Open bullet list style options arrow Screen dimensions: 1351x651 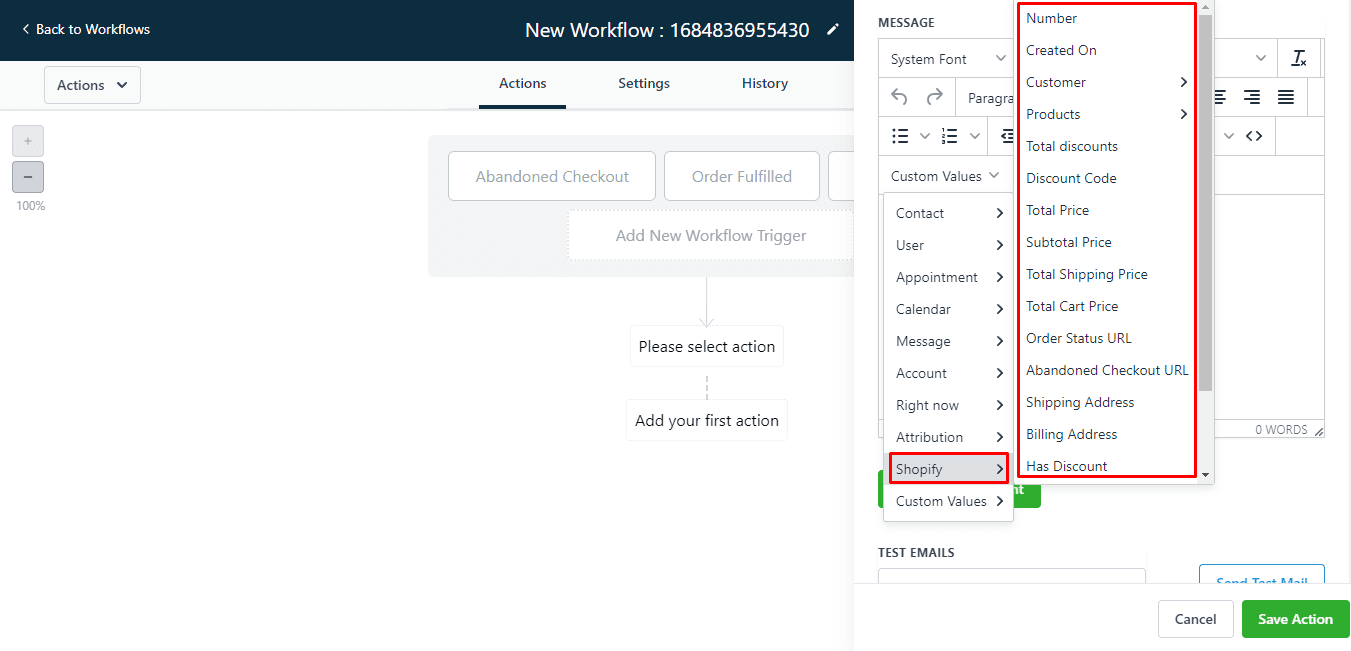click(925, 136)
